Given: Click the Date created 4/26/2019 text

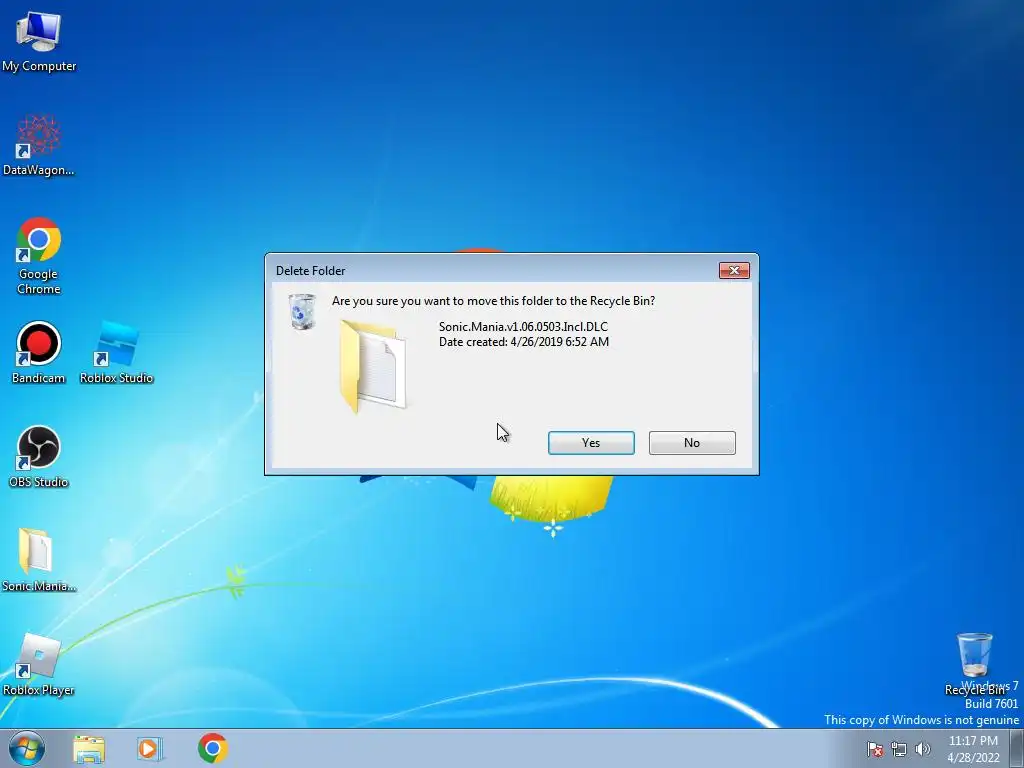Looking at the screenshot, I should pyautogui.click(x=524, y=342).
